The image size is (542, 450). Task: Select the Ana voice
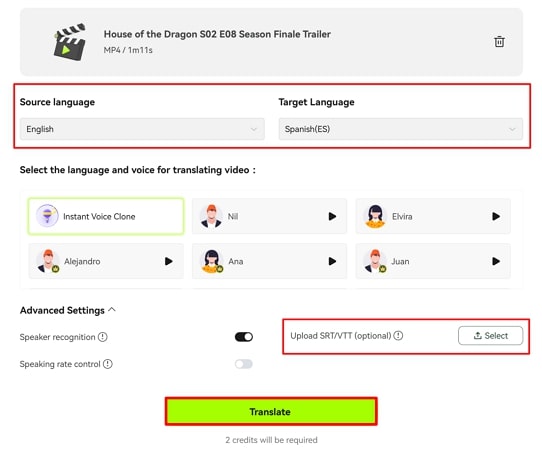(x=269, y=261)
